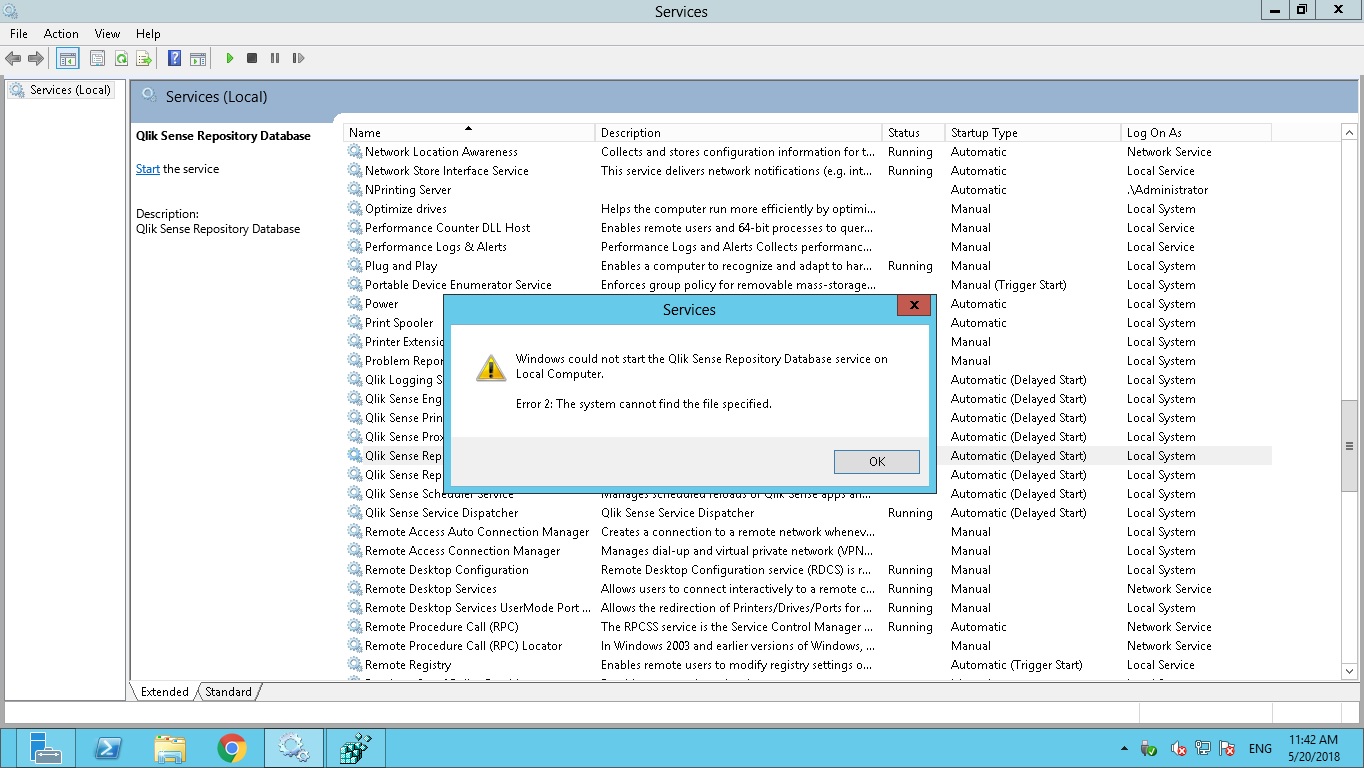Sort by the Name column header
This screenshot has height=768, width=1364.
[469, 133]
